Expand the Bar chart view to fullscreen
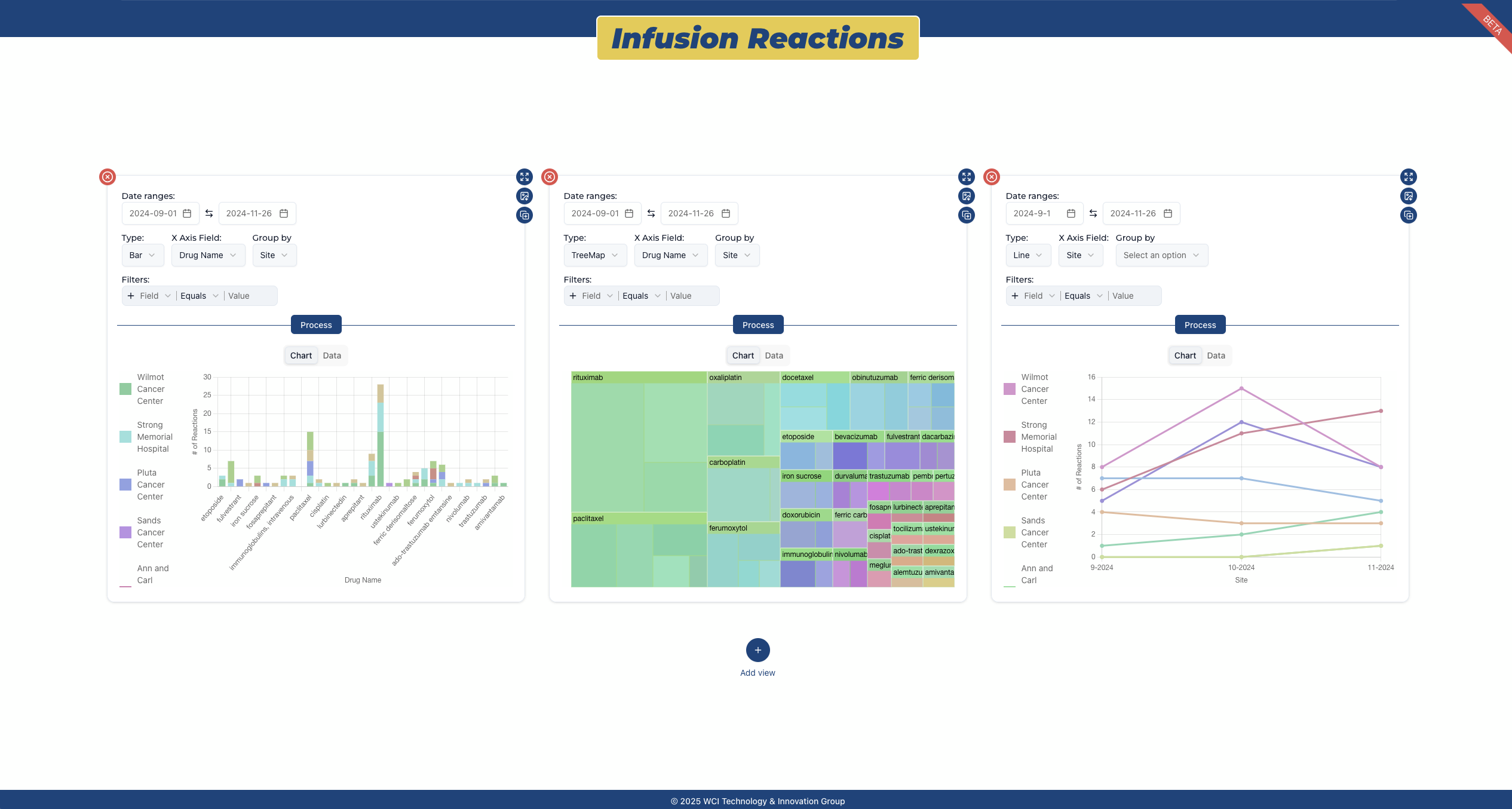The image size is (1512, 809). point(525,177)
